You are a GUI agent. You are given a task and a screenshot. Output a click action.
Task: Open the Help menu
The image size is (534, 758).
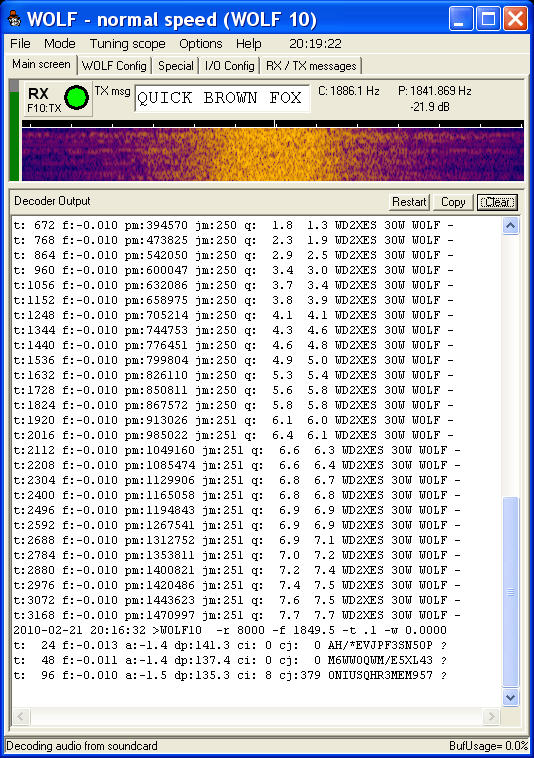248,44
